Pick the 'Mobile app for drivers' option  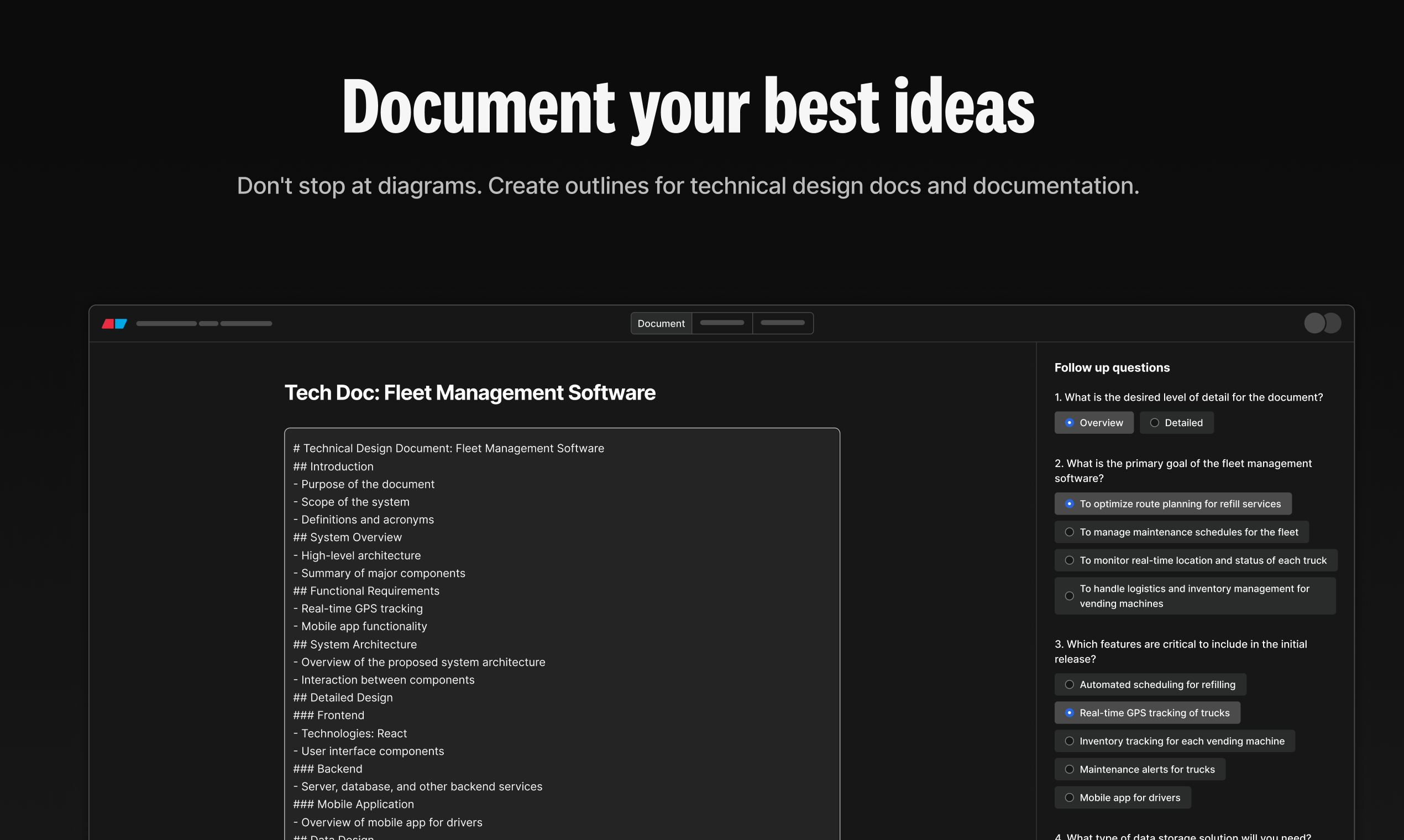click(x=1122, y=797)
